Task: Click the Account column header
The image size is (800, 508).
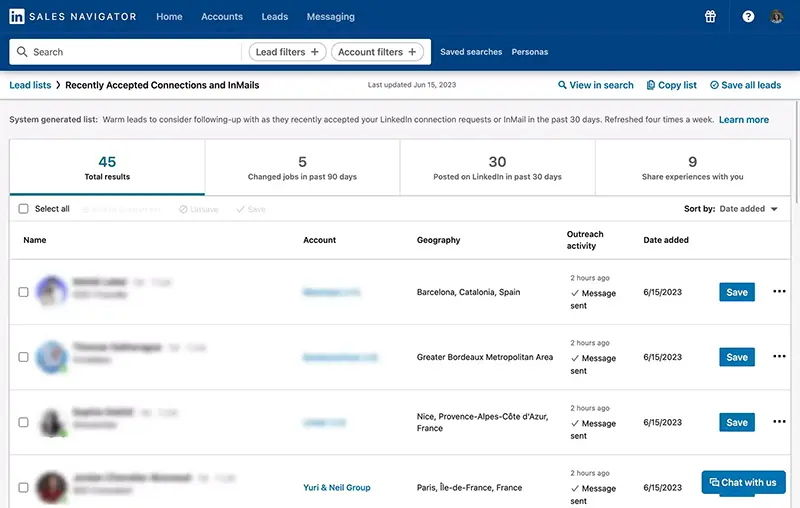Action: click(x=319, y=240)
